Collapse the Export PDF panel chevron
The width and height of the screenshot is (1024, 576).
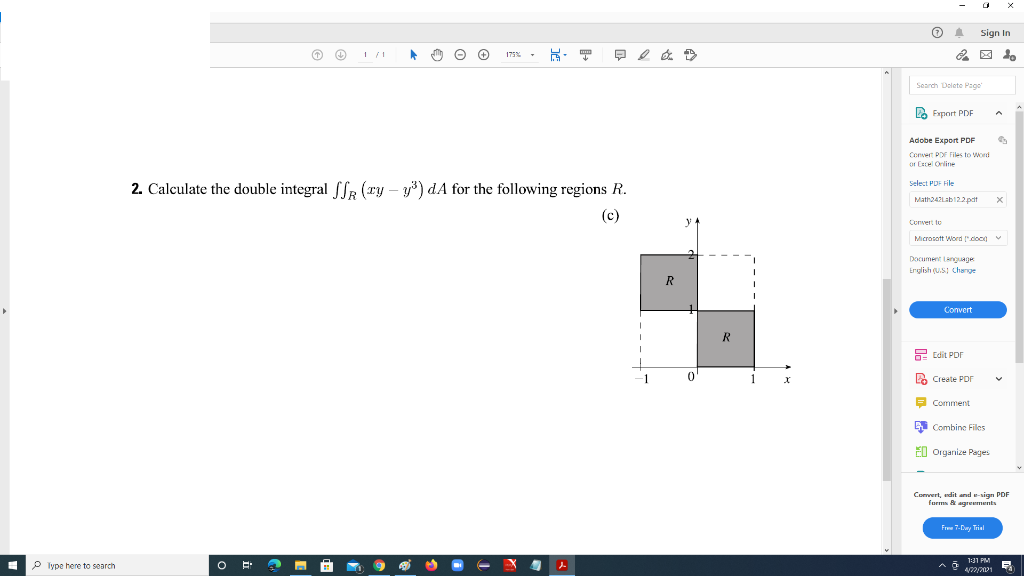(x=1000, y=113)
